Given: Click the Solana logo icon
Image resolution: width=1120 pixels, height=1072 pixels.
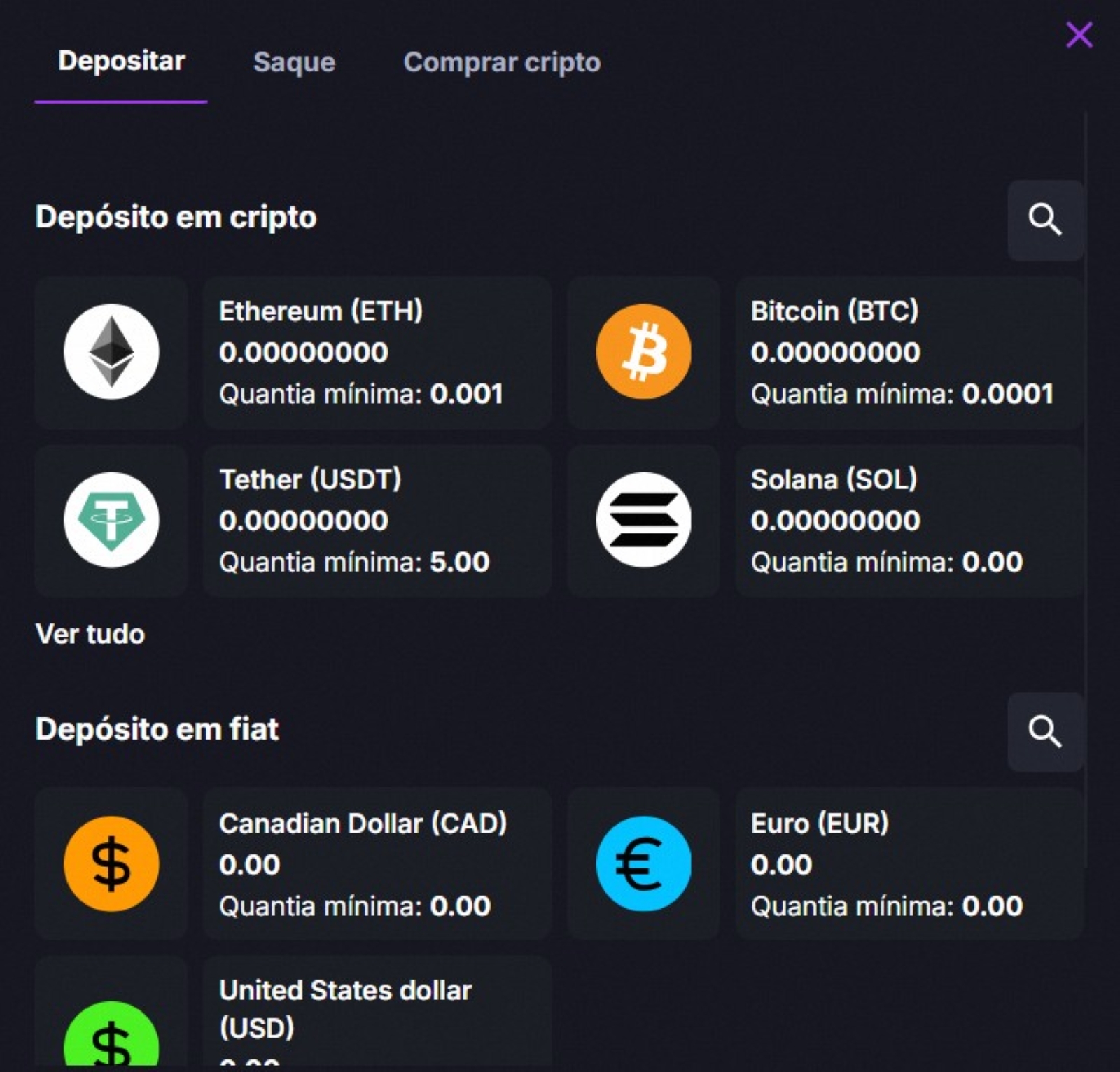Looking at the screenshot, I should click(x=643, y=520).
